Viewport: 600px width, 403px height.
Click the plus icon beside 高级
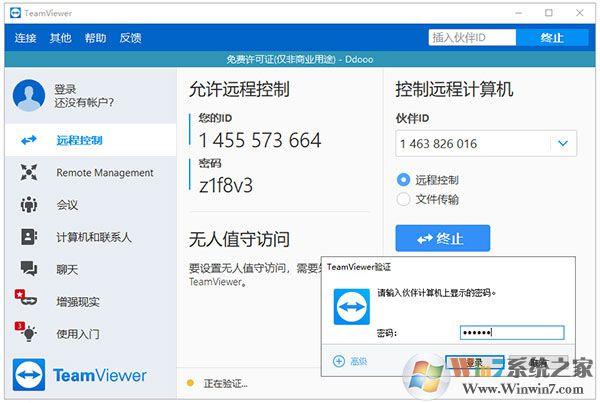[x=339, y=361]
